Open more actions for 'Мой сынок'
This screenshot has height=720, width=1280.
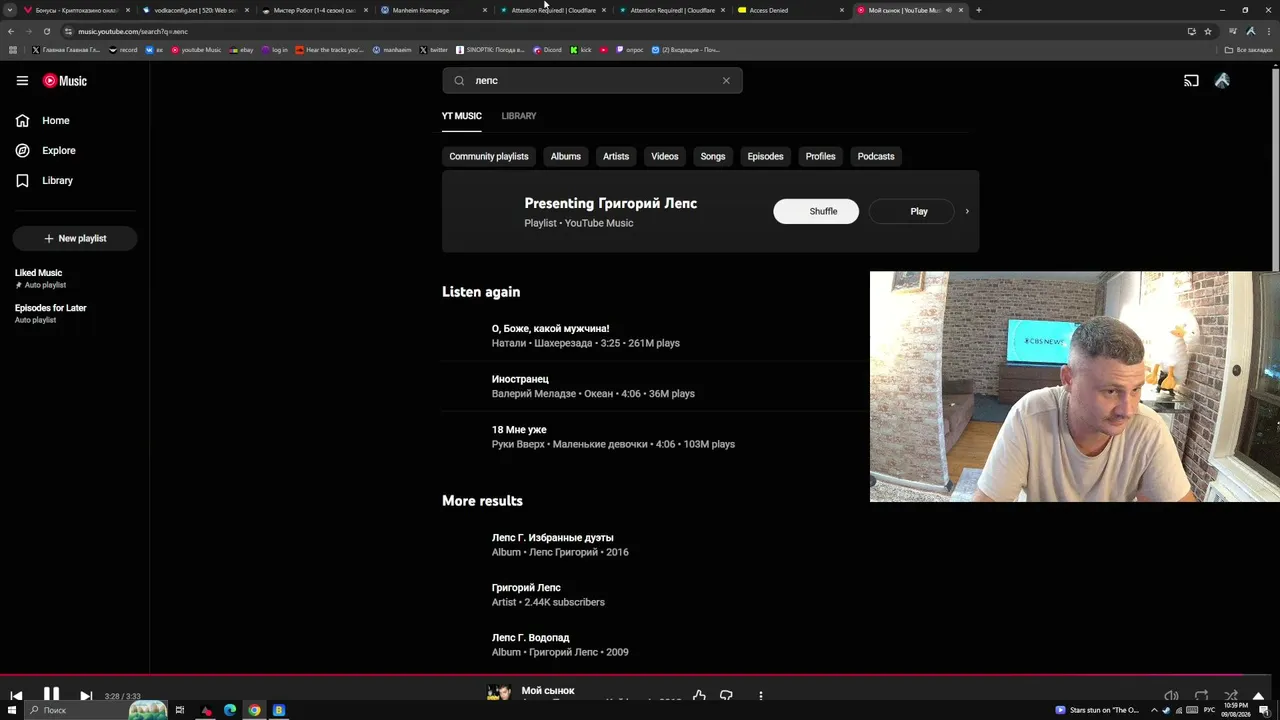(x=760, y=696)
